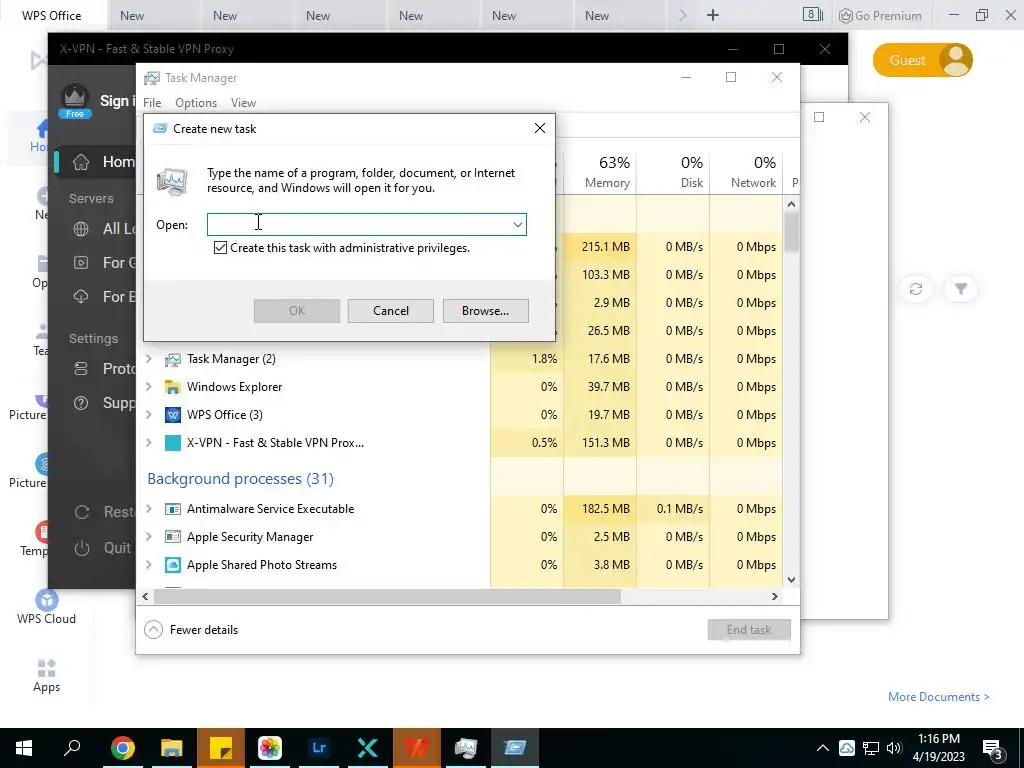
Task: Expand the Task Manager (2) process row
Action: click(x=149, y=359)
